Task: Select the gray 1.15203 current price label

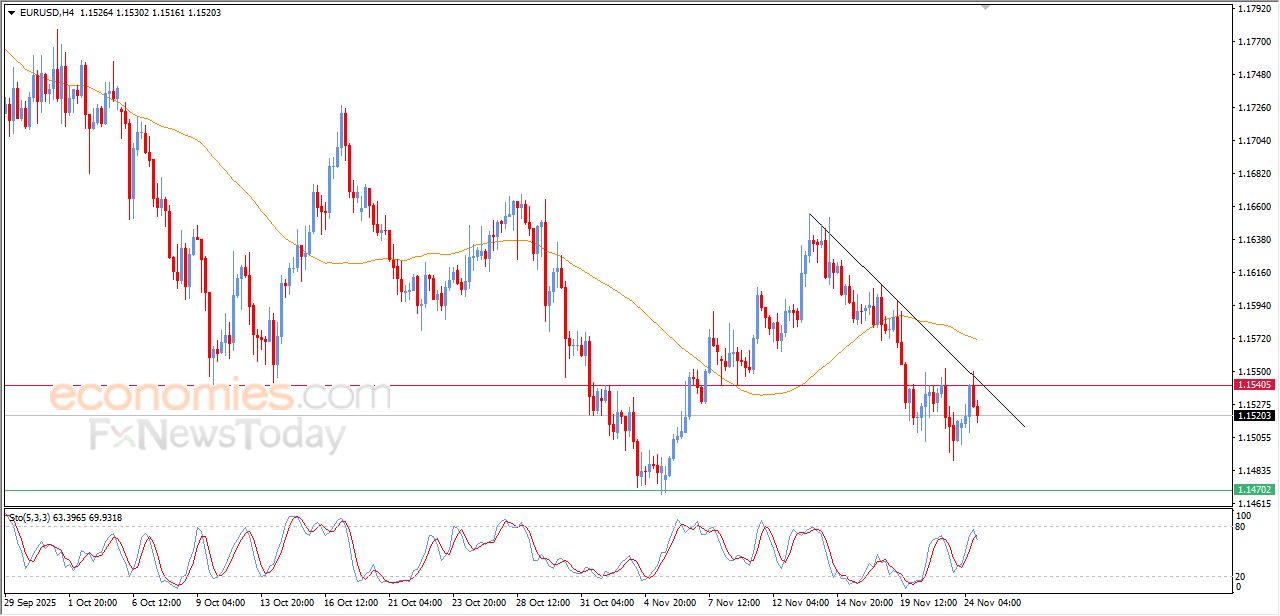Action: coord(1253,415)
